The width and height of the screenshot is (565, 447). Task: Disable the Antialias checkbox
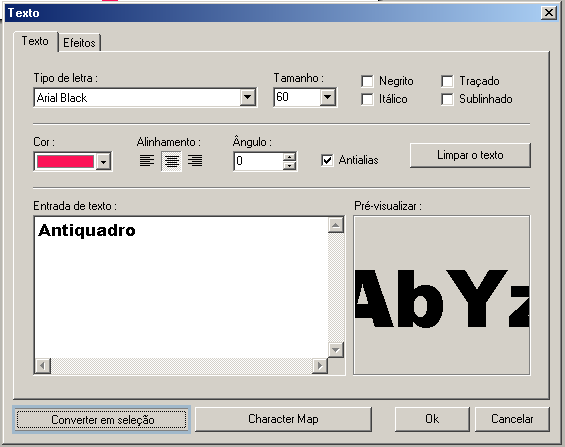click(x=327, y=160)
